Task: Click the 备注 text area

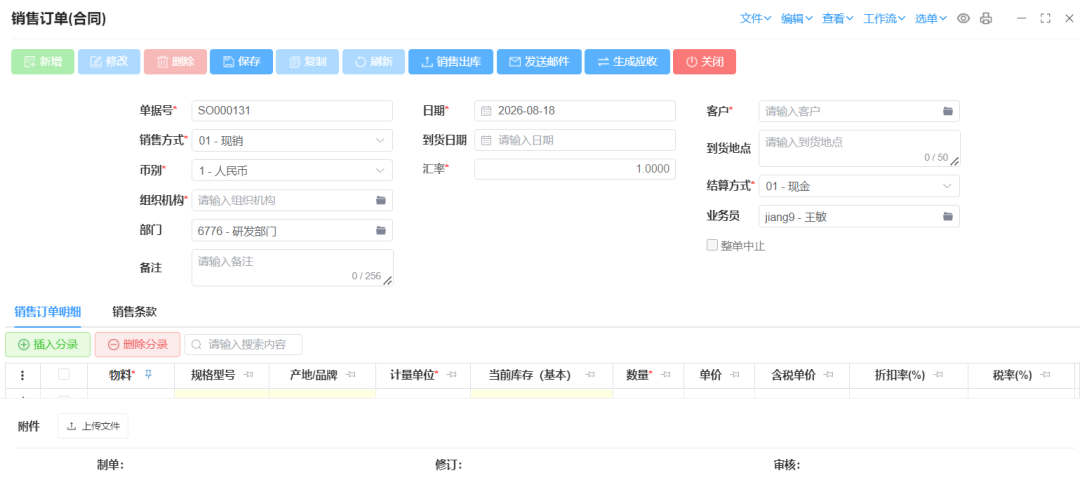Action: click(292, 267)
